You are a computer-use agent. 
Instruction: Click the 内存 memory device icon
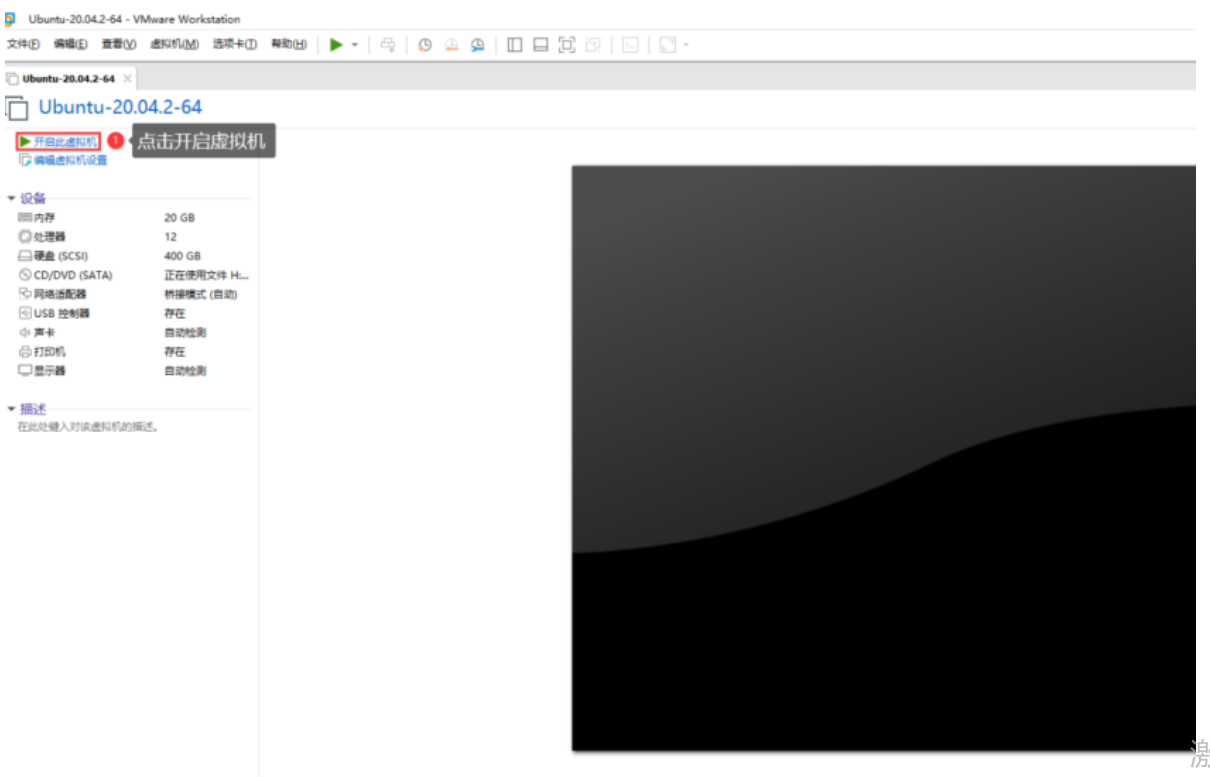25,217
